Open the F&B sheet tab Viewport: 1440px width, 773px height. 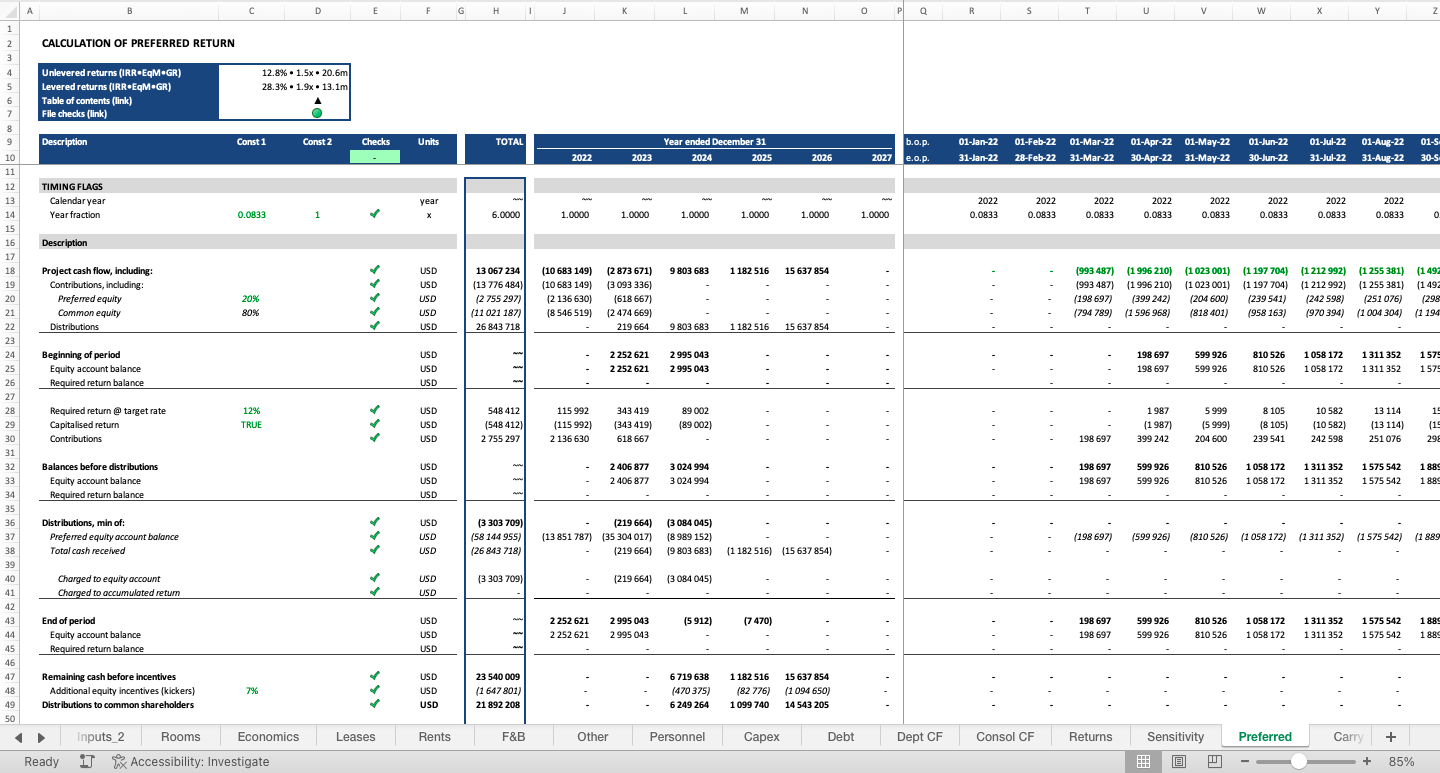tap(513, 737)
